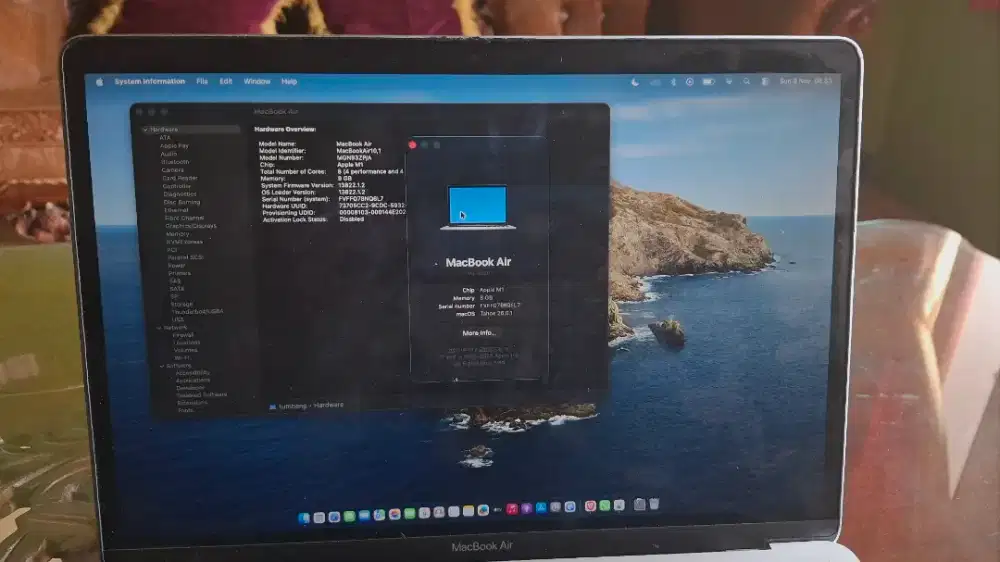Open App Store from the Dock
1000x562 pixels.
pos(541,508)
